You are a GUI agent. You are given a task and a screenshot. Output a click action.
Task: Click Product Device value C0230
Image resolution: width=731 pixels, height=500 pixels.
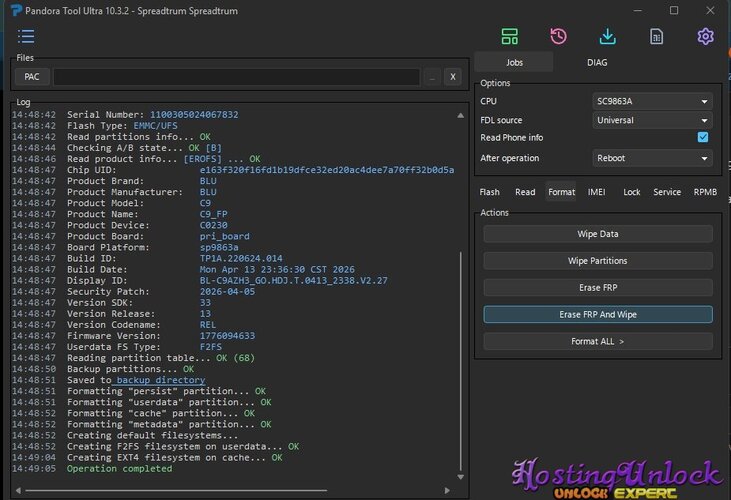(214, 225)
